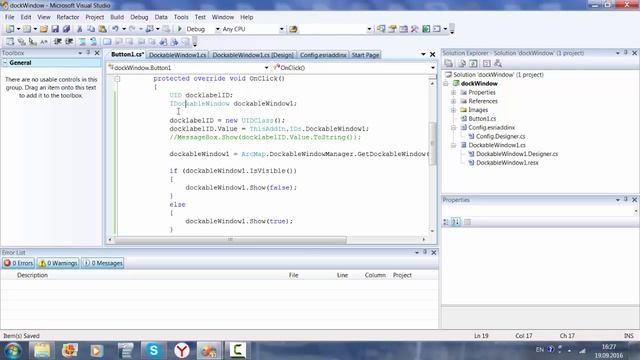Comment out selected lines toolbar icon

click(x=82, y=42)
